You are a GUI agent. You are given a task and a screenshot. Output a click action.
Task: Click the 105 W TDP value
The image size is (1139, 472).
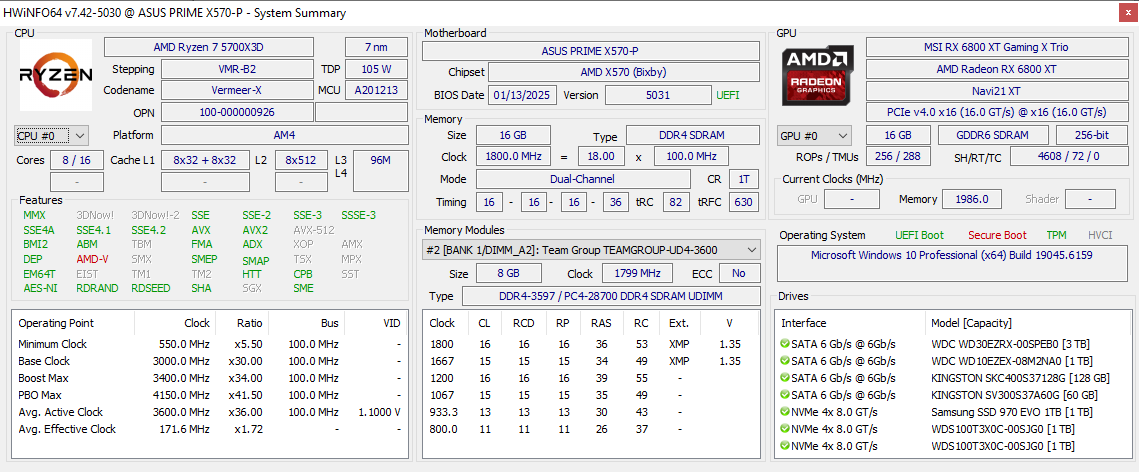376,70
